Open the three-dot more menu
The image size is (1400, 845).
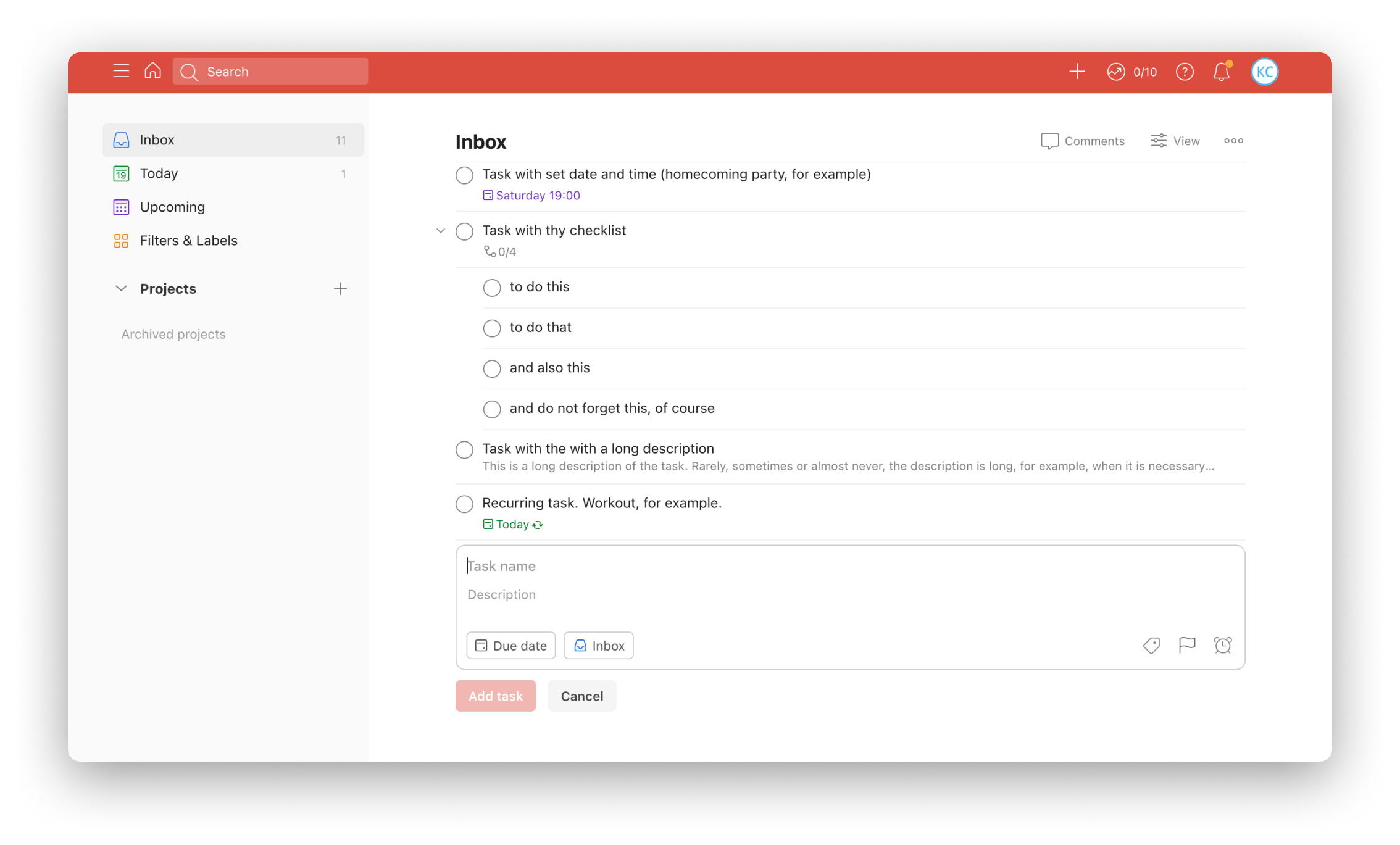[x=1234, y=141]
